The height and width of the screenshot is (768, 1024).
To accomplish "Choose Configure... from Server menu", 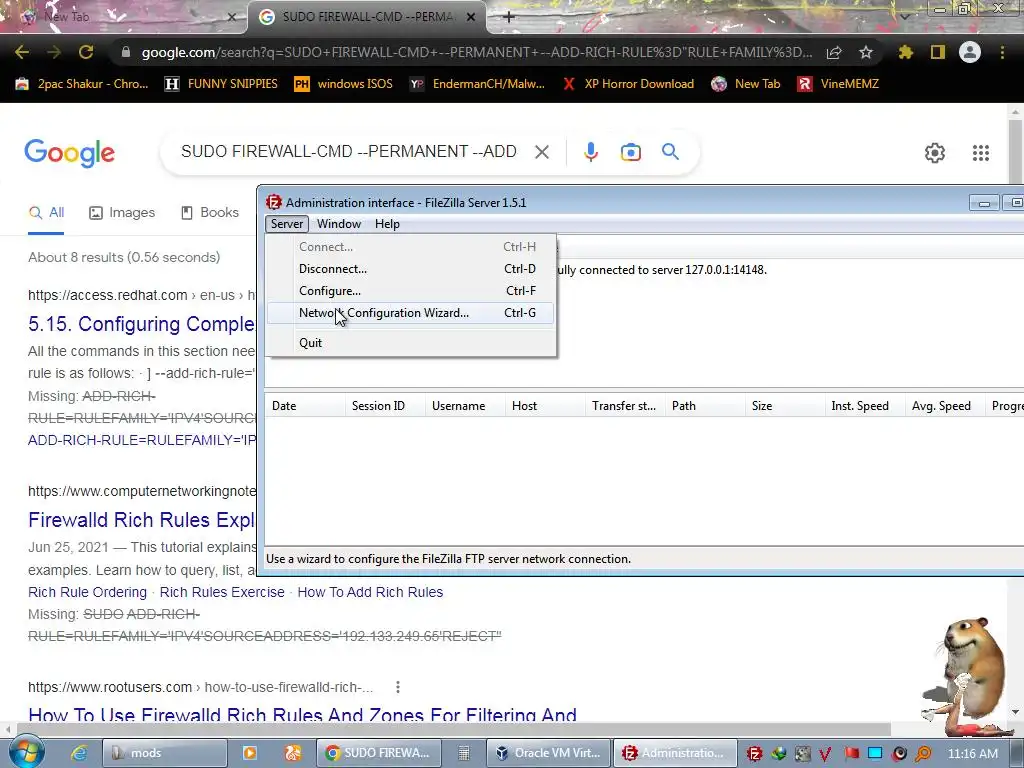I will point(410,291).
